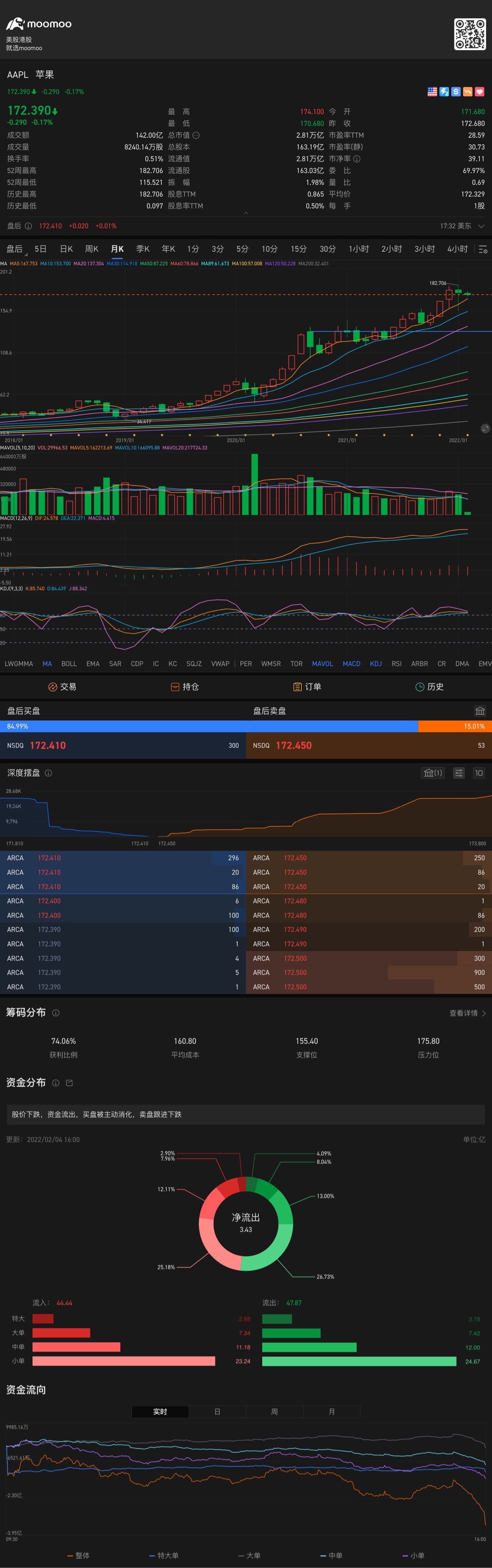492x1568 pixels.
Task: Select 实时 tab in 资金流向
Action: (160, 1412)
